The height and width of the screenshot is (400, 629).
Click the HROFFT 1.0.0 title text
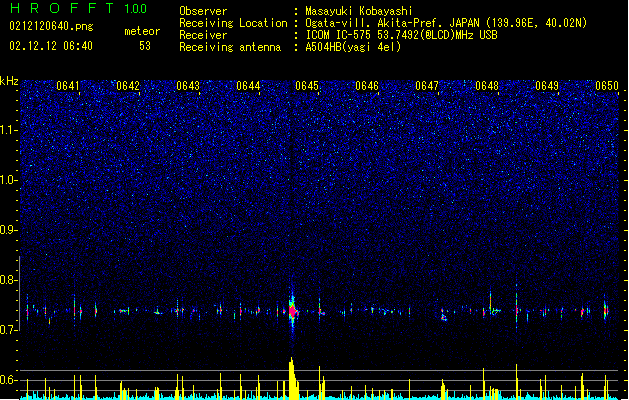click(78, 8)
